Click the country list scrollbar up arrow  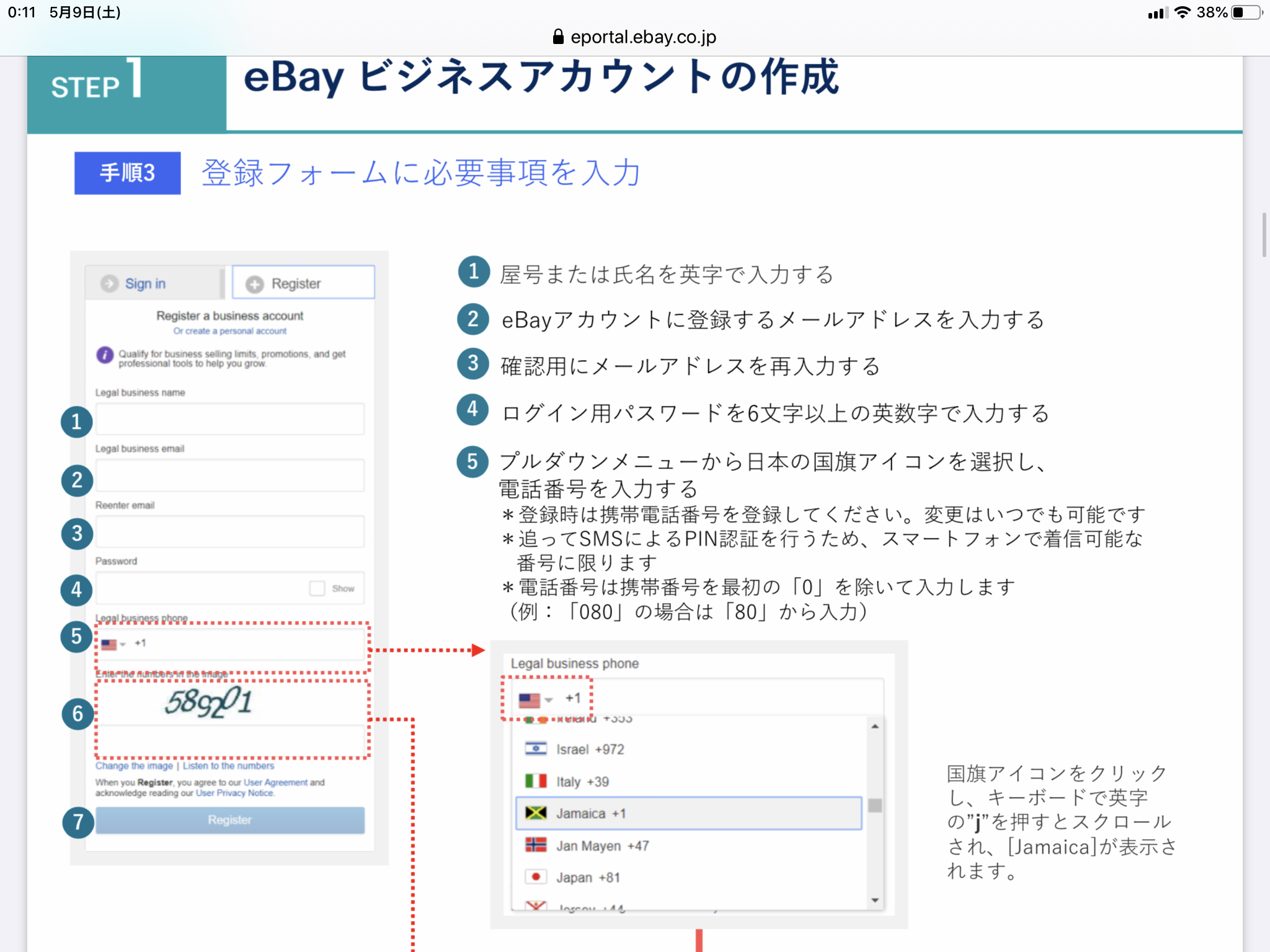[x=875, y=726]
